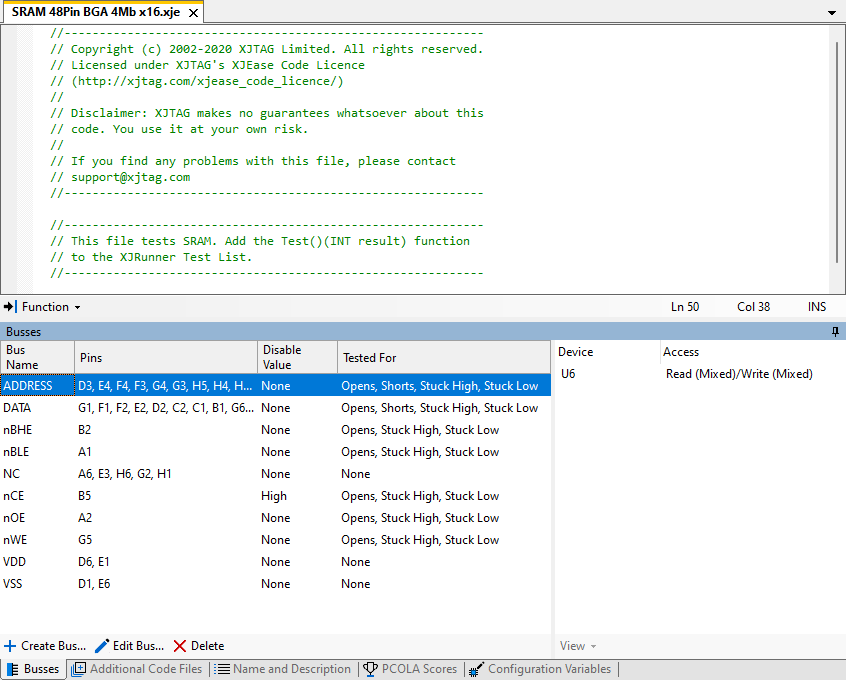Select the DATA bus row

pos(17,408)
